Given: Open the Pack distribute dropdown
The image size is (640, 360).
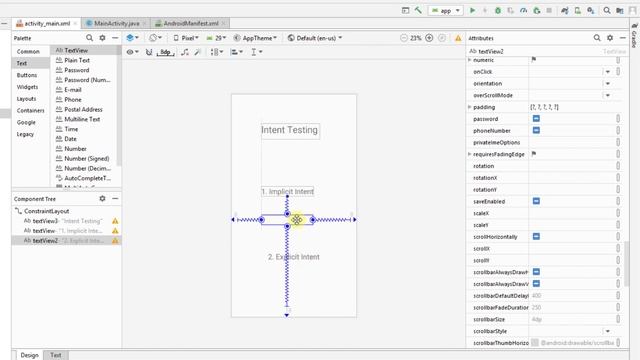Looking at the screenshot, I should [216, 52].
